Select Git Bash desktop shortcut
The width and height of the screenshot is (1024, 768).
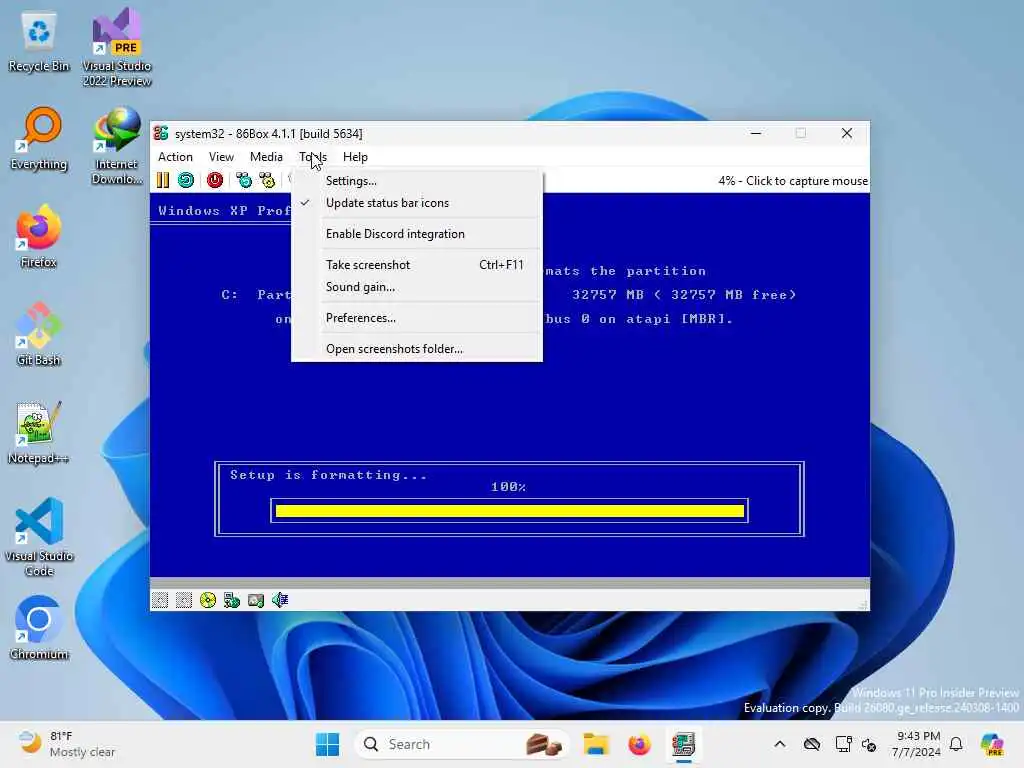[x=39, y=334]
